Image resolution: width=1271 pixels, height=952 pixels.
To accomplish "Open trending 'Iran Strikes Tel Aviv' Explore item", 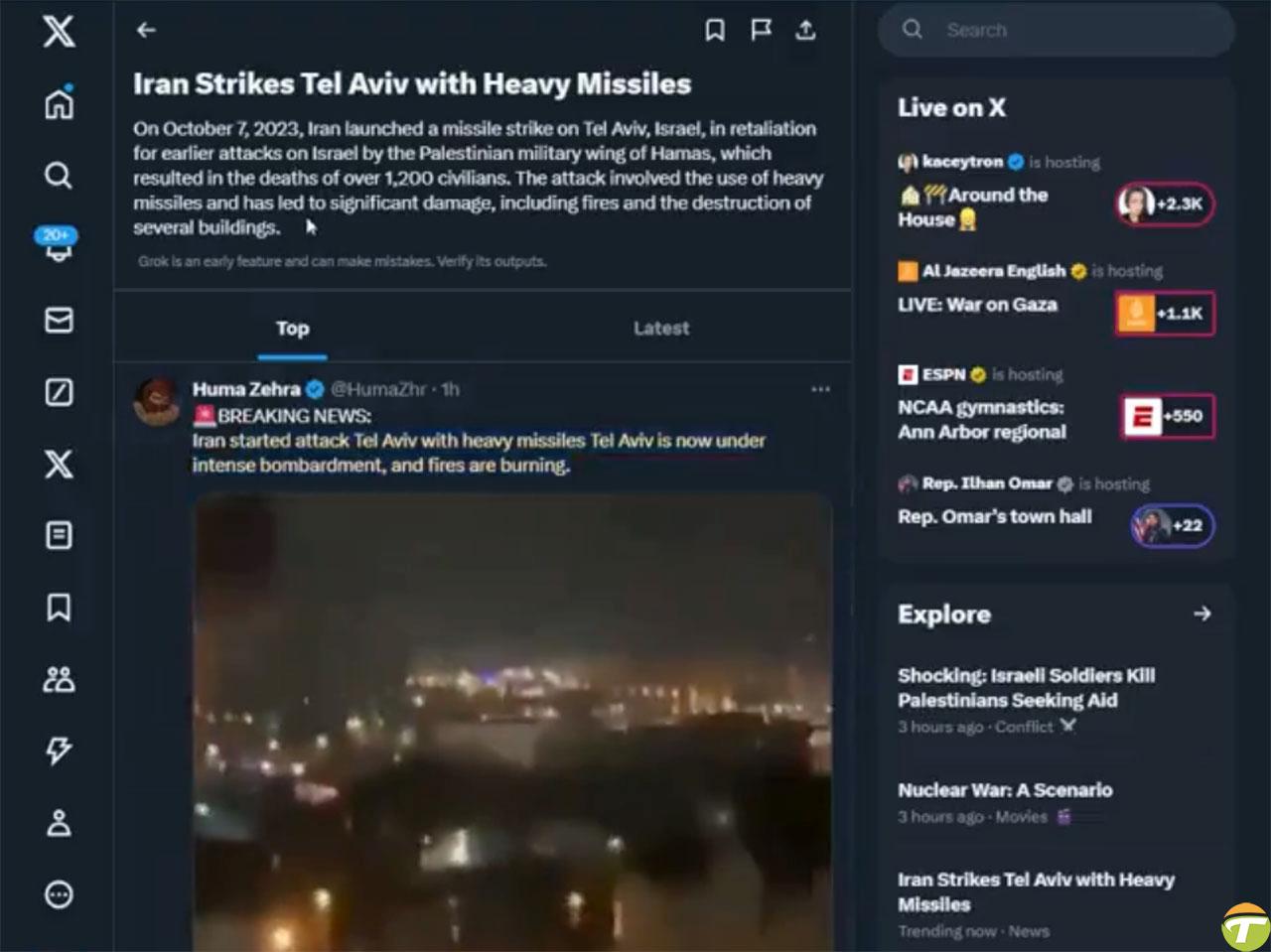I will click(1036, 891).
